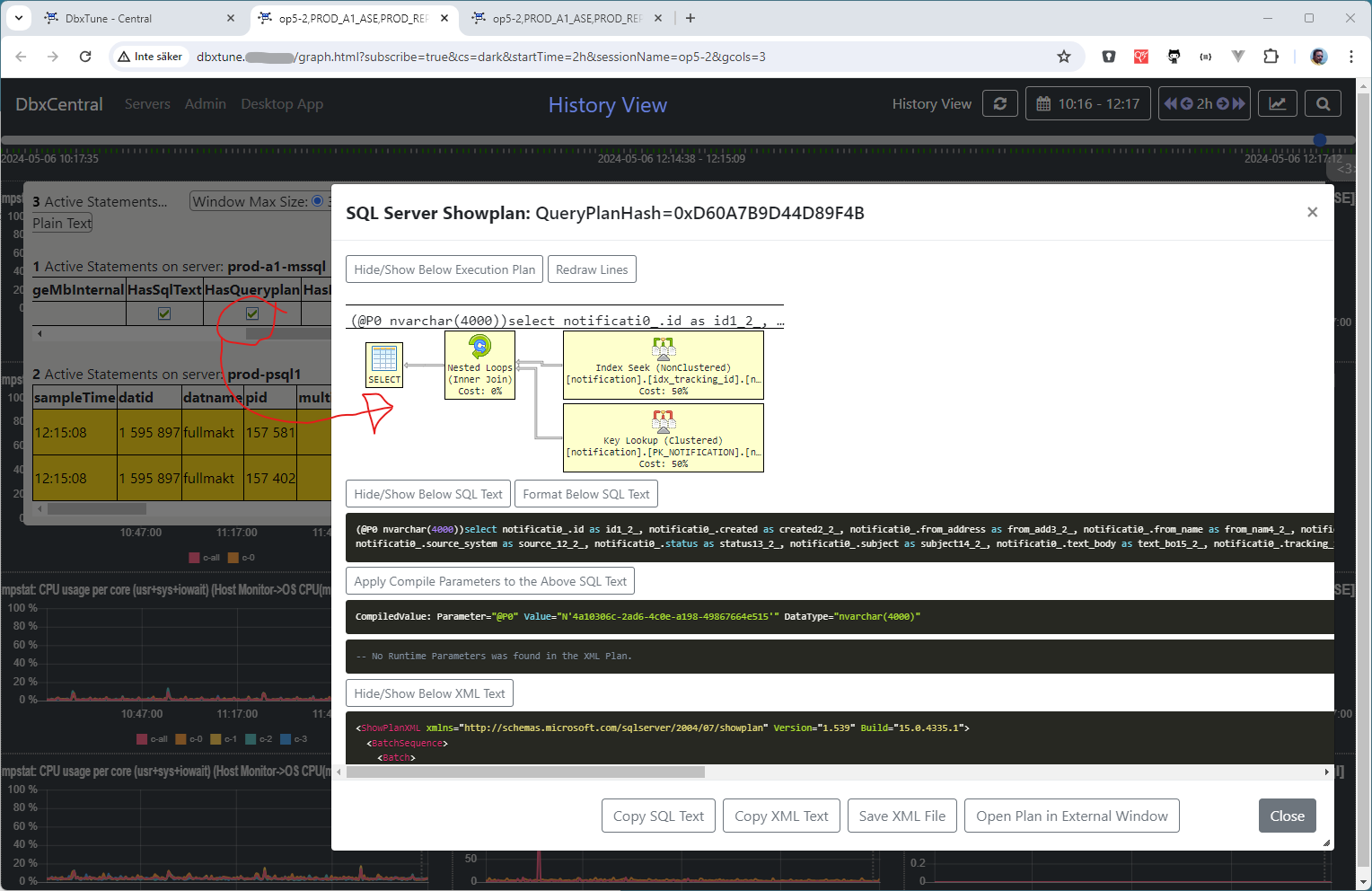Jump back with the double-left rewind arrows

coord(1171,104)
